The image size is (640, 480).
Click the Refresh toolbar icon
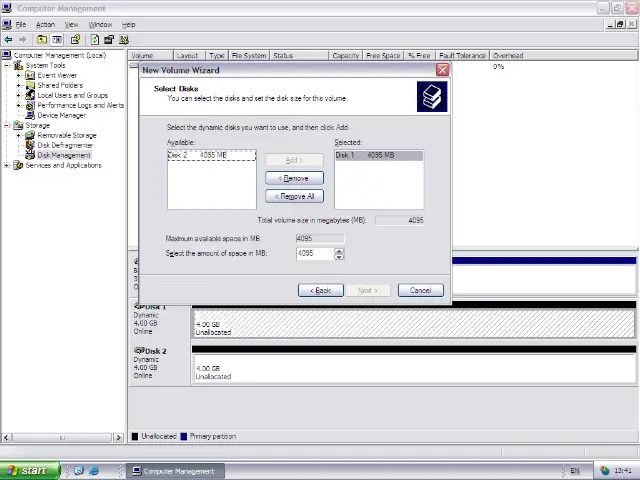pos(95,40)
